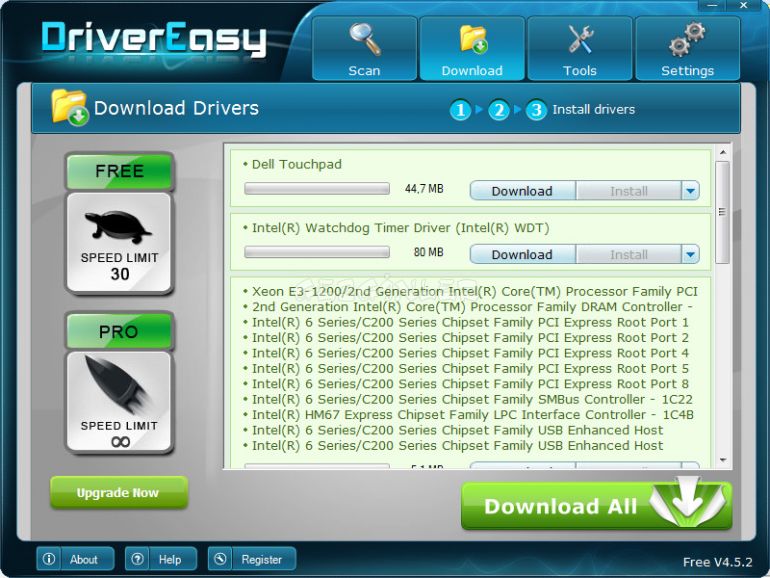
Task: Open dropdown arrow for Intel Watchdog Timer
Action: coord(690,254)
